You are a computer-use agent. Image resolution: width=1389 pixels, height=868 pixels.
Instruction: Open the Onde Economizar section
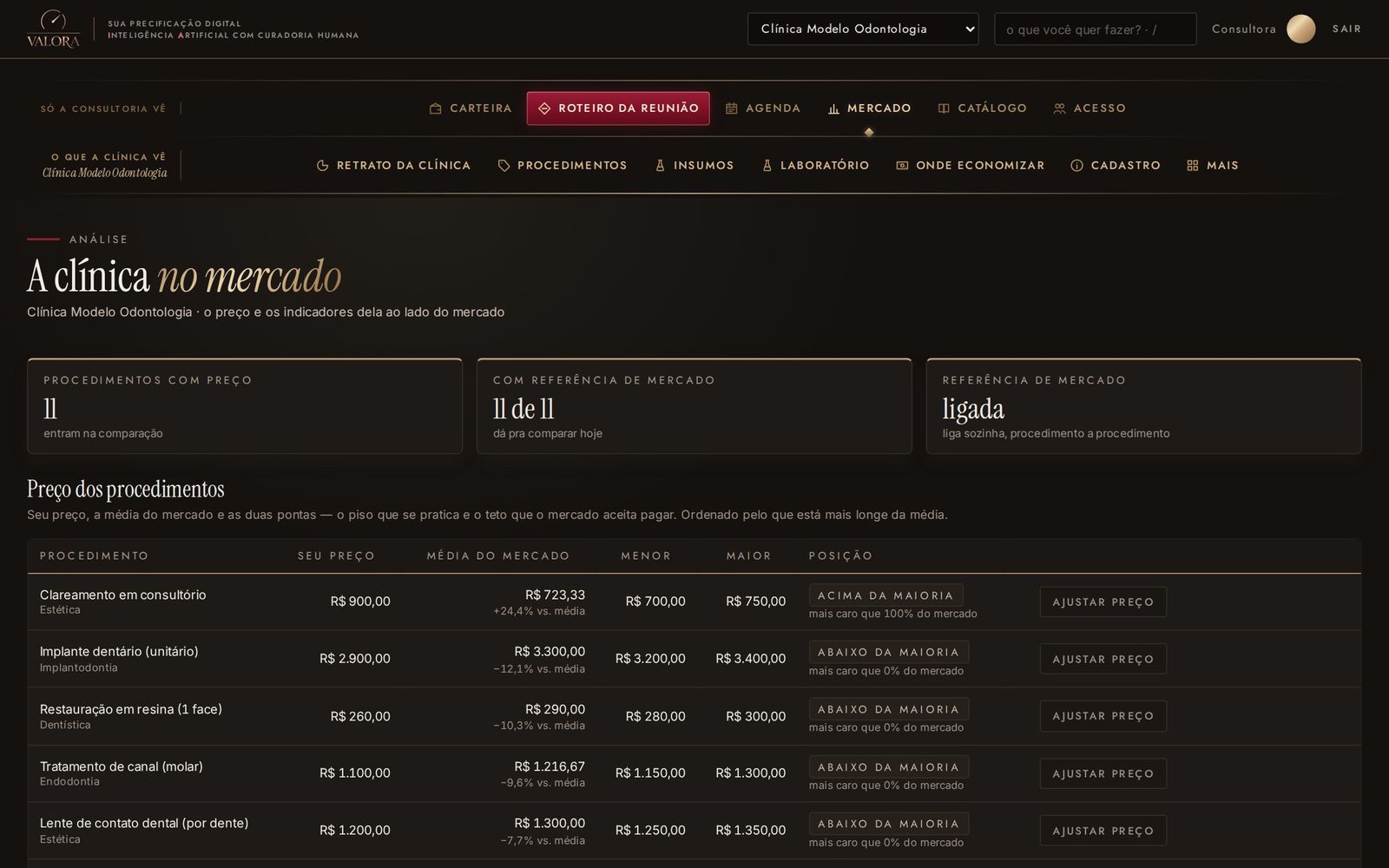[x=970, y=166]
